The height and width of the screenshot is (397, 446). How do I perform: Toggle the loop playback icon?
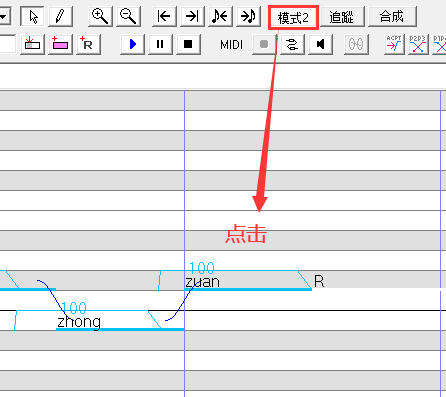pyautogui.click(x=292, y=44)
